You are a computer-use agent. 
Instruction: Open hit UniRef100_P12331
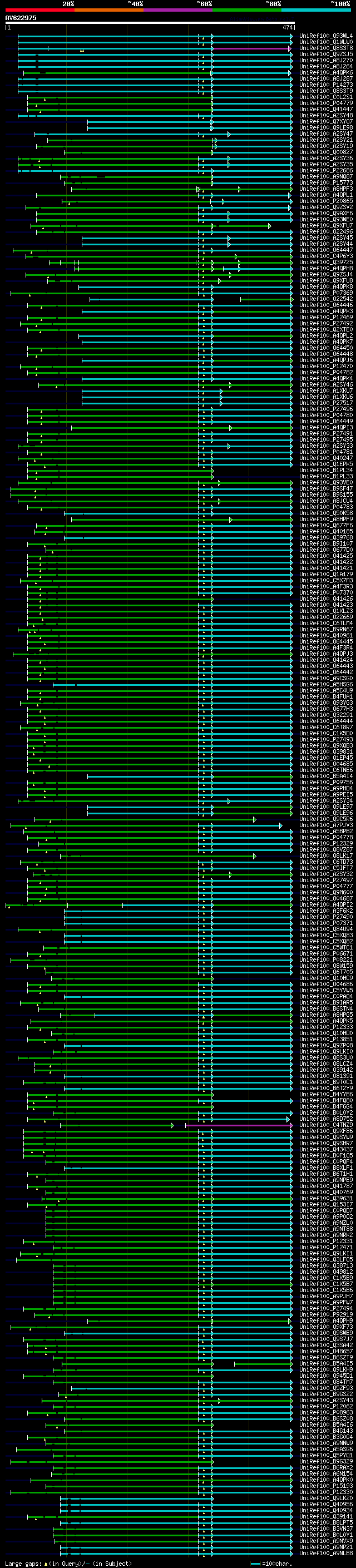click(x=326, y=1241)
